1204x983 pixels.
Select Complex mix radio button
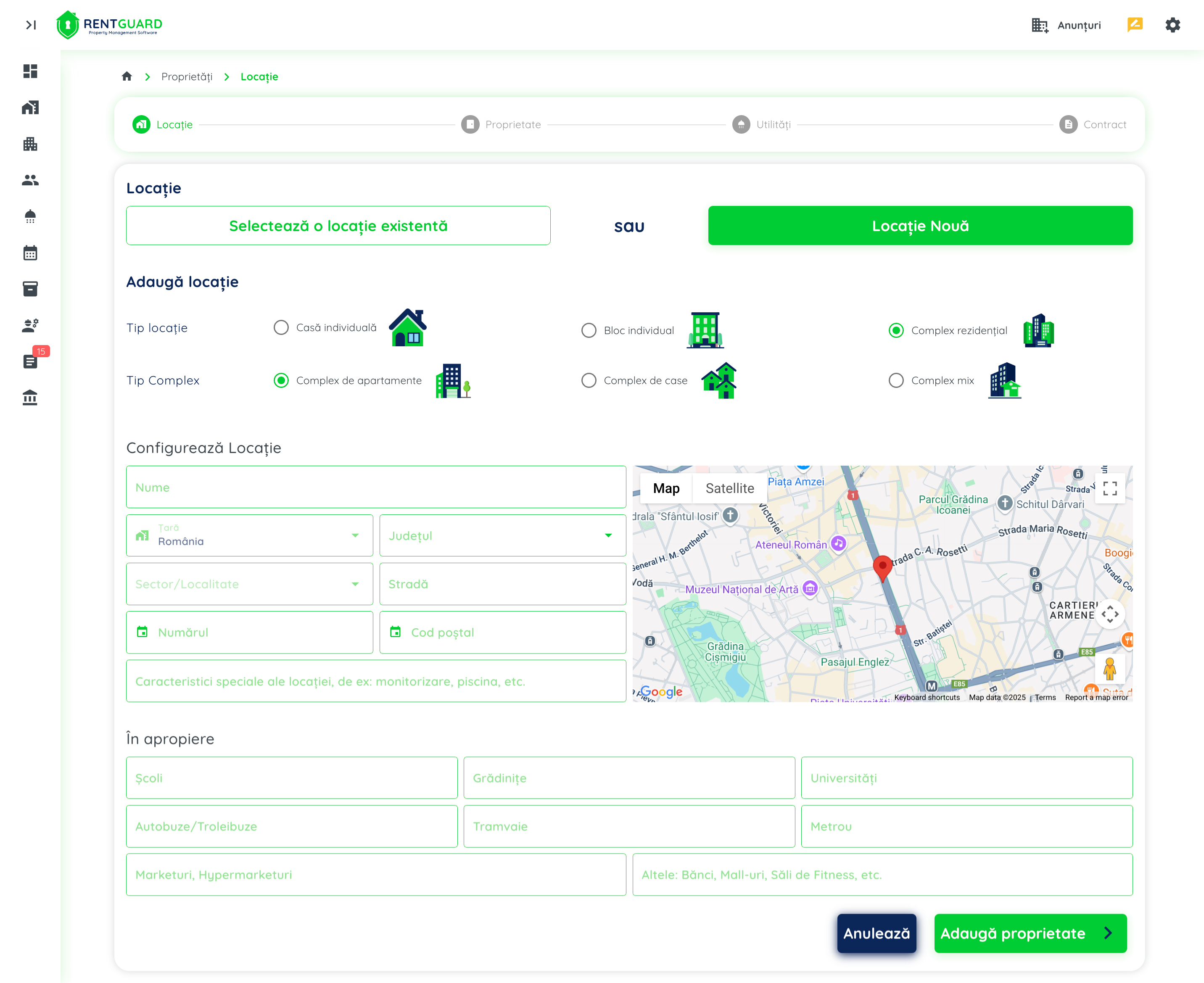tap(896, 380)
